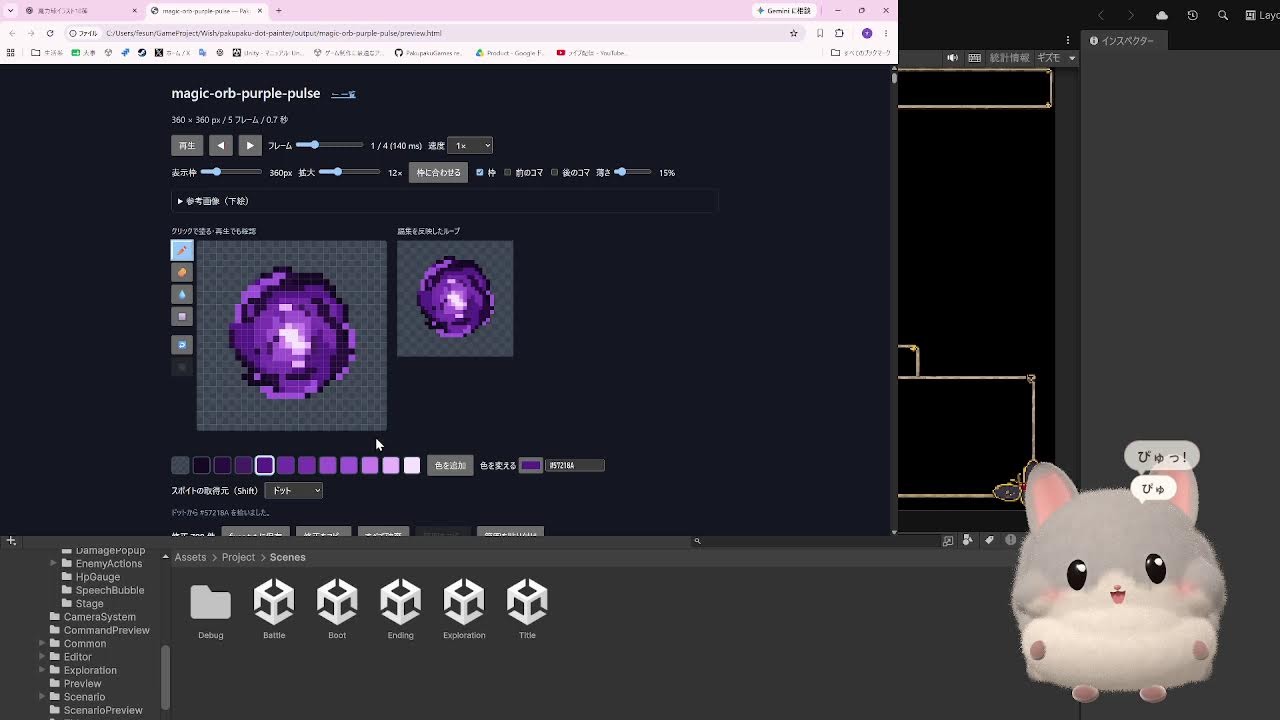Viewport: 1280px width, 720px height.
Task: Open a new browser tab
Action: (x=279, y=10)
